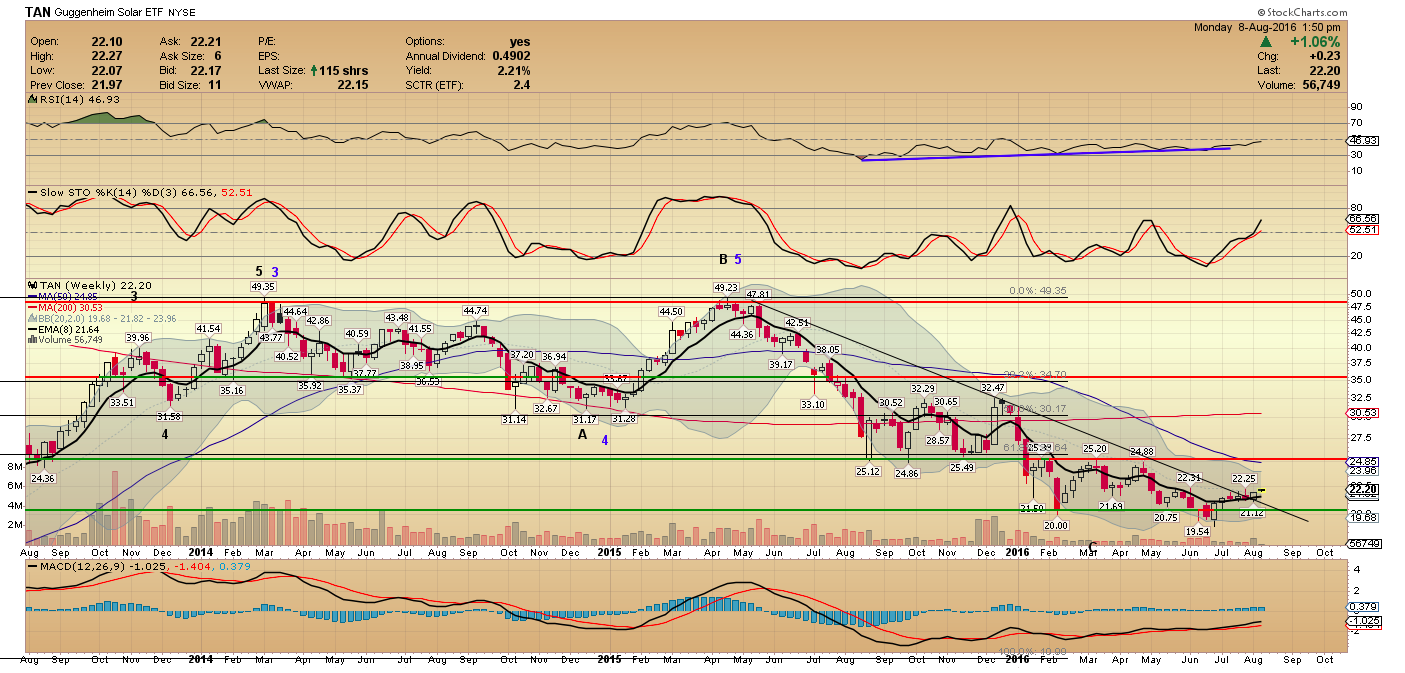Image resolution: width=1405 pixels, height=673 pixels.
Task: Click the 49.35 peak price label
Action: point(262,286)
